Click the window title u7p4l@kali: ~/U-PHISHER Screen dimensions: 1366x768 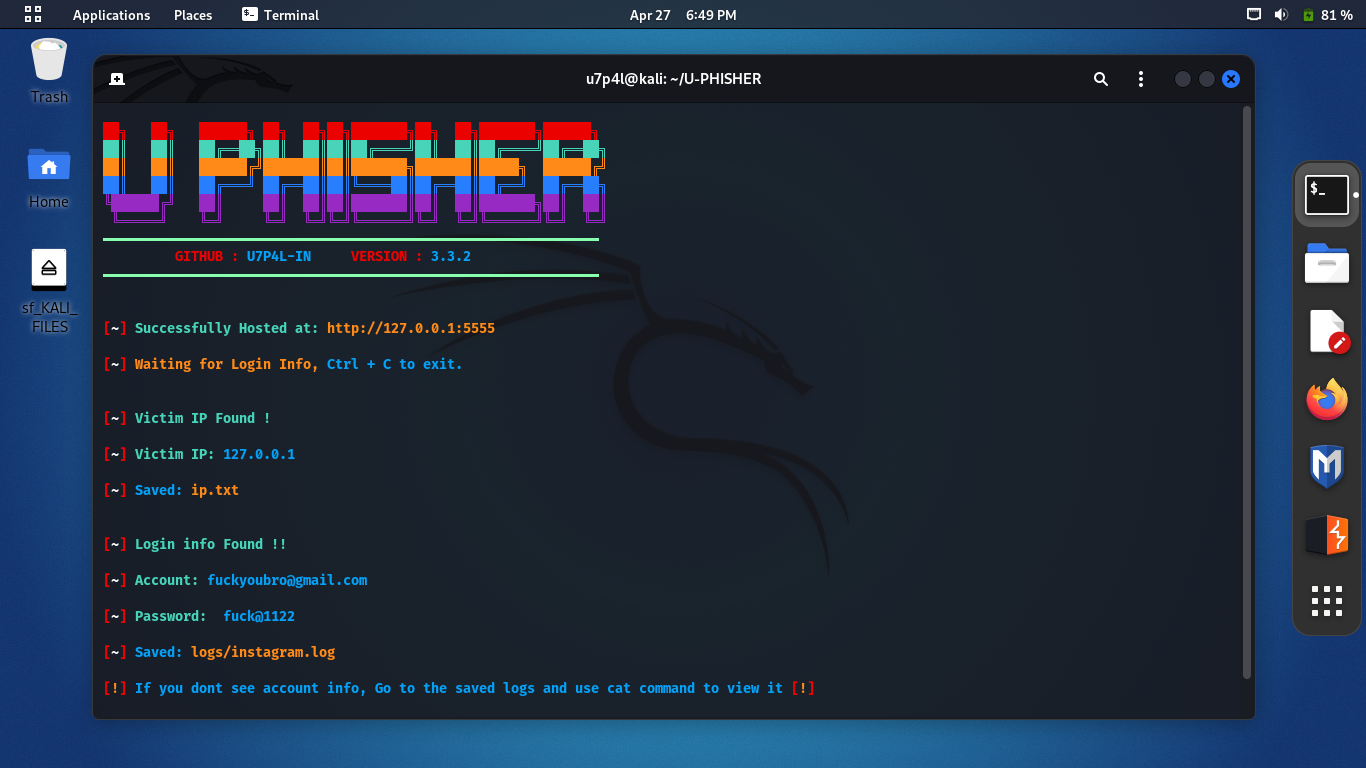tap(674, 79)
